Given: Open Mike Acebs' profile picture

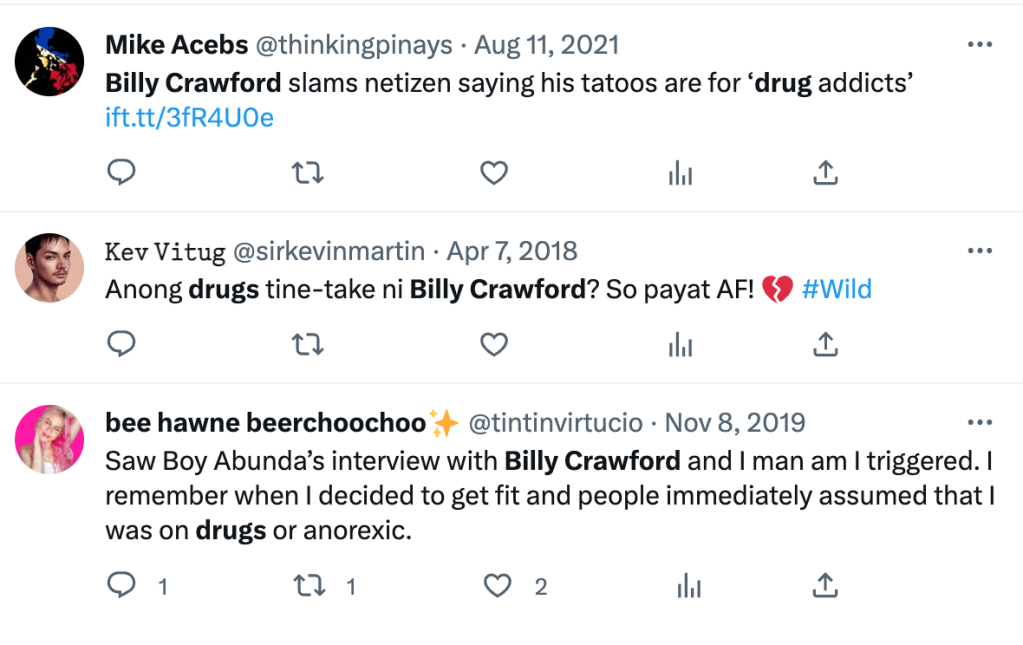Looking at the screenshot, I should [48, 61].
